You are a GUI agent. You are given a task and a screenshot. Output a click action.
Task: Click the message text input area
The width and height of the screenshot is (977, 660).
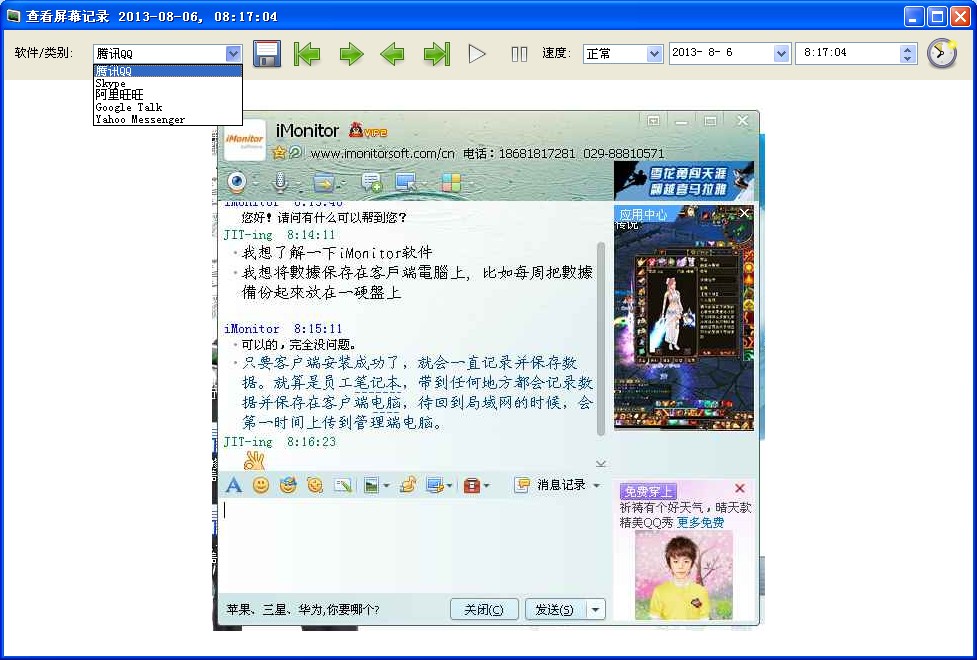click(x=413, y=546)
